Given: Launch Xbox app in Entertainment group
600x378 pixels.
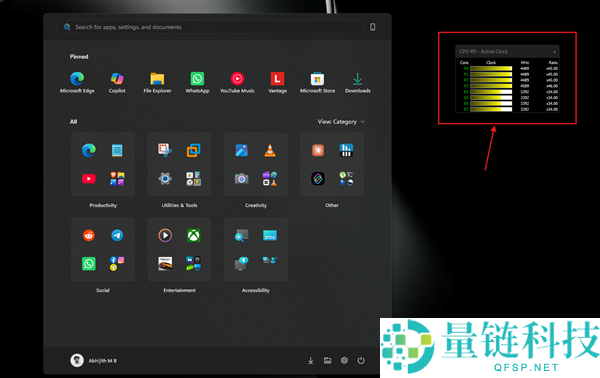Looking at the screenshot, I should (194, 235).
